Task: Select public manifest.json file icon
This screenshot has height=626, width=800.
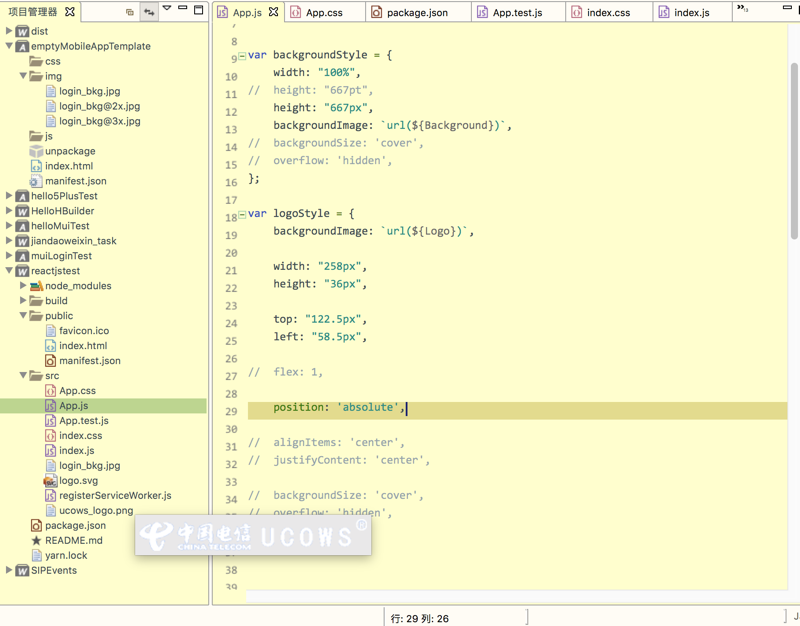Action: pos(51,361)
